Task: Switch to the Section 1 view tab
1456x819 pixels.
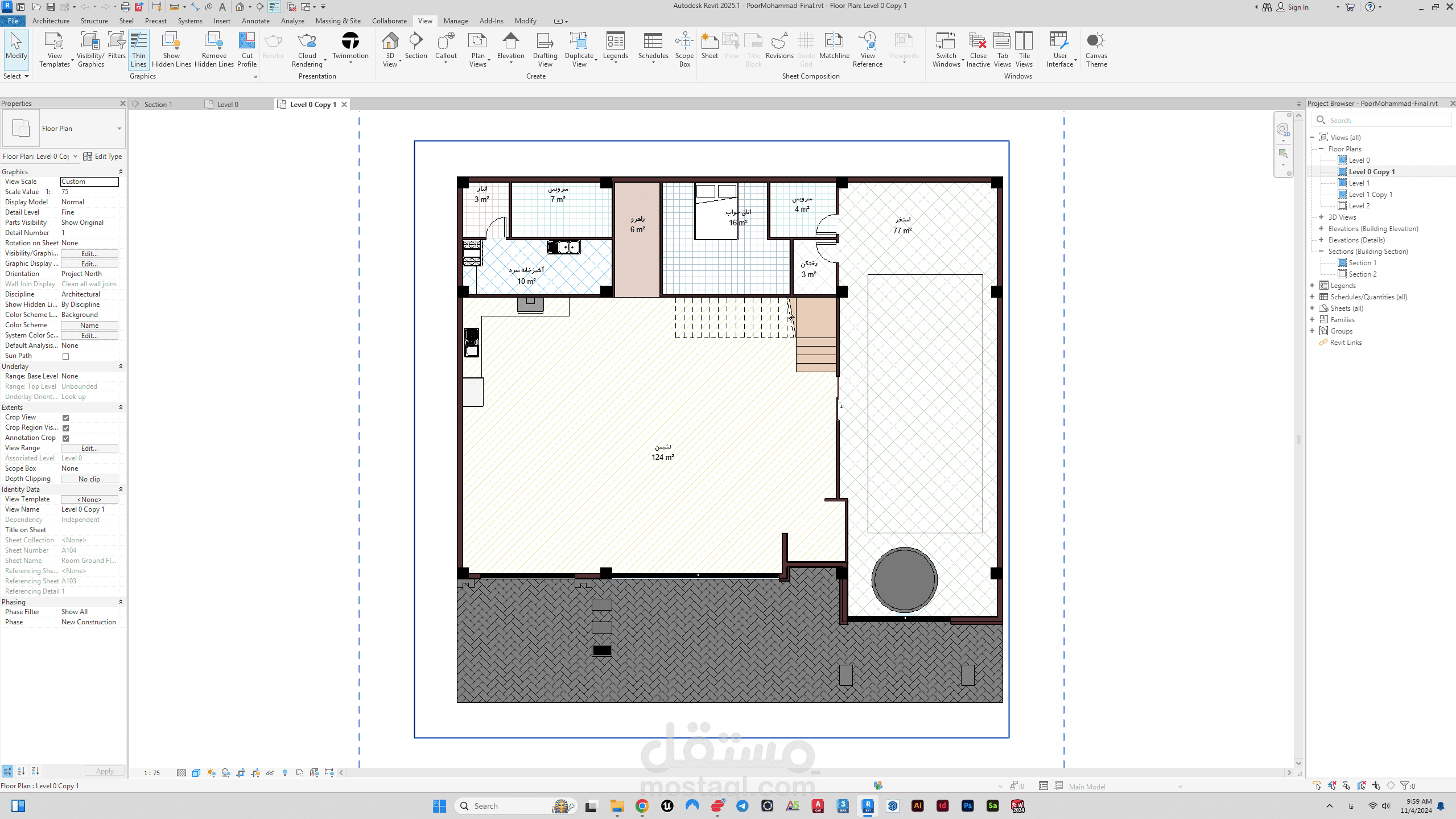Action: pos(158,104)
